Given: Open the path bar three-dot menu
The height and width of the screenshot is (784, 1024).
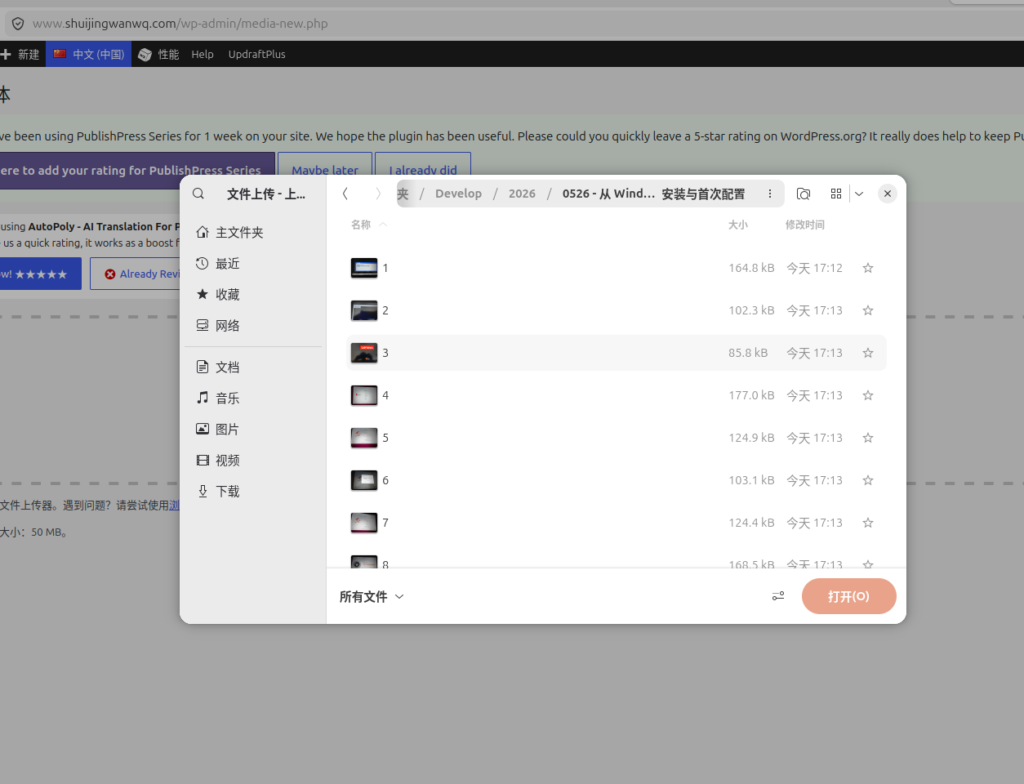Looking at the screenshot, I should 770,193.
